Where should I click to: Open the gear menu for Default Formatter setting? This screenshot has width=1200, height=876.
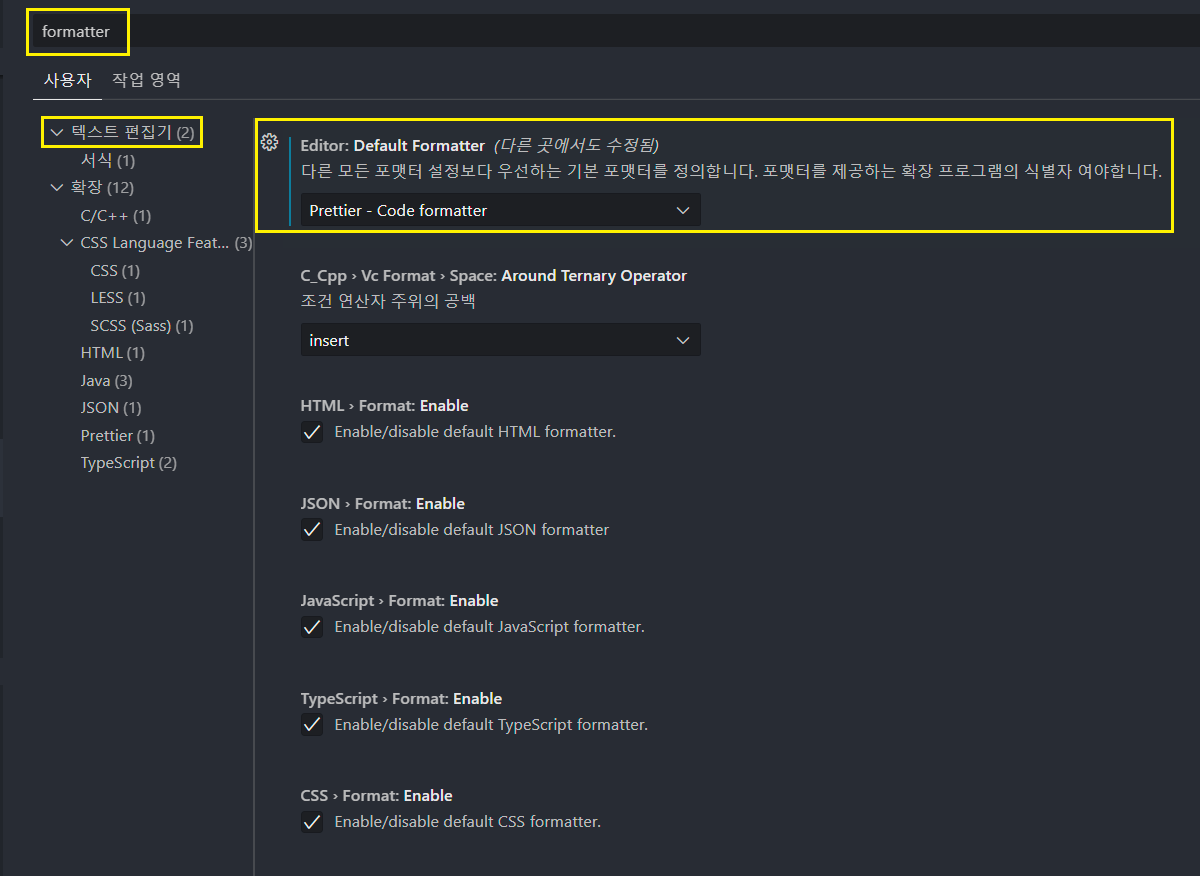click(x=269, y=142)
